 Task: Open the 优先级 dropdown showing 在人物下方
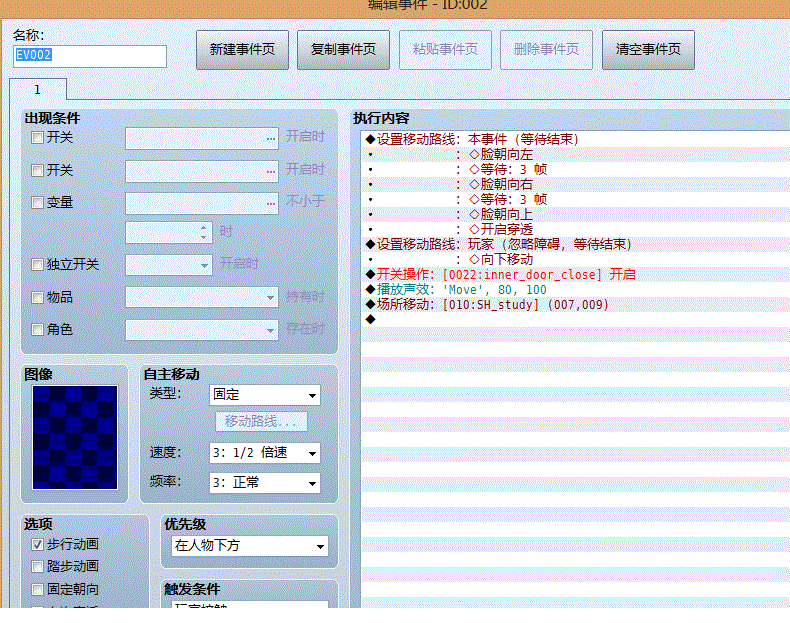(x=250, y=546)
